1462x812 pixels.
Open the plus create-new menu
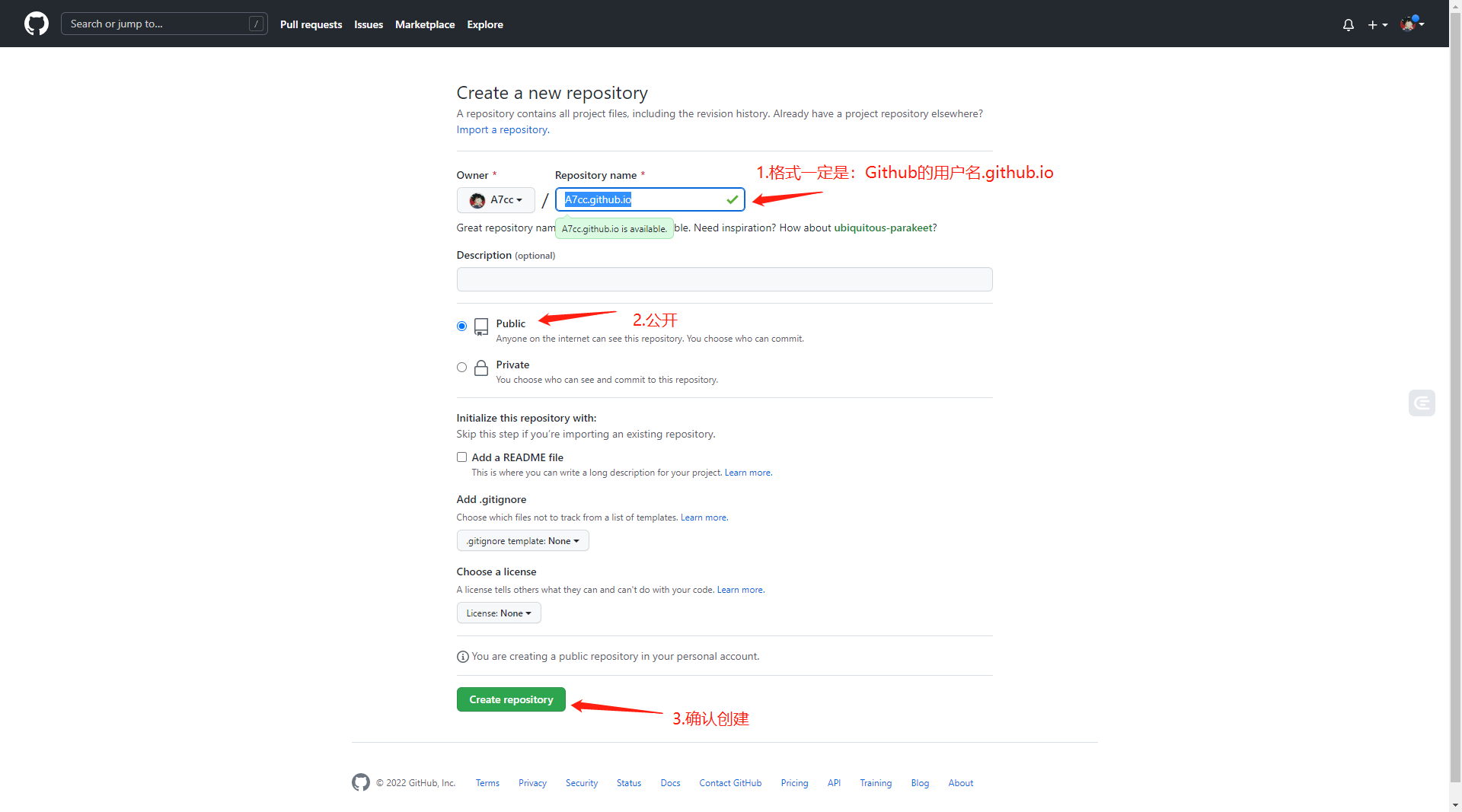click(1377, 24)
